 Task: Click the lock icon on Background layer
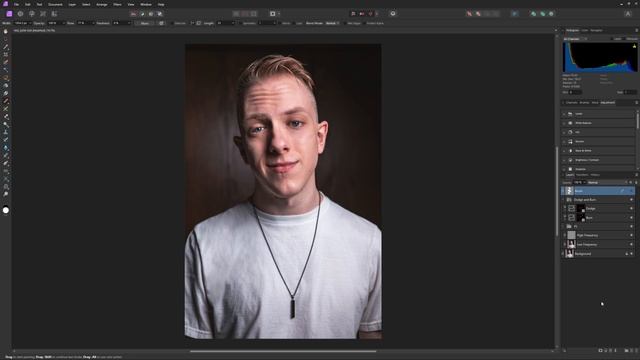[627, 254]
